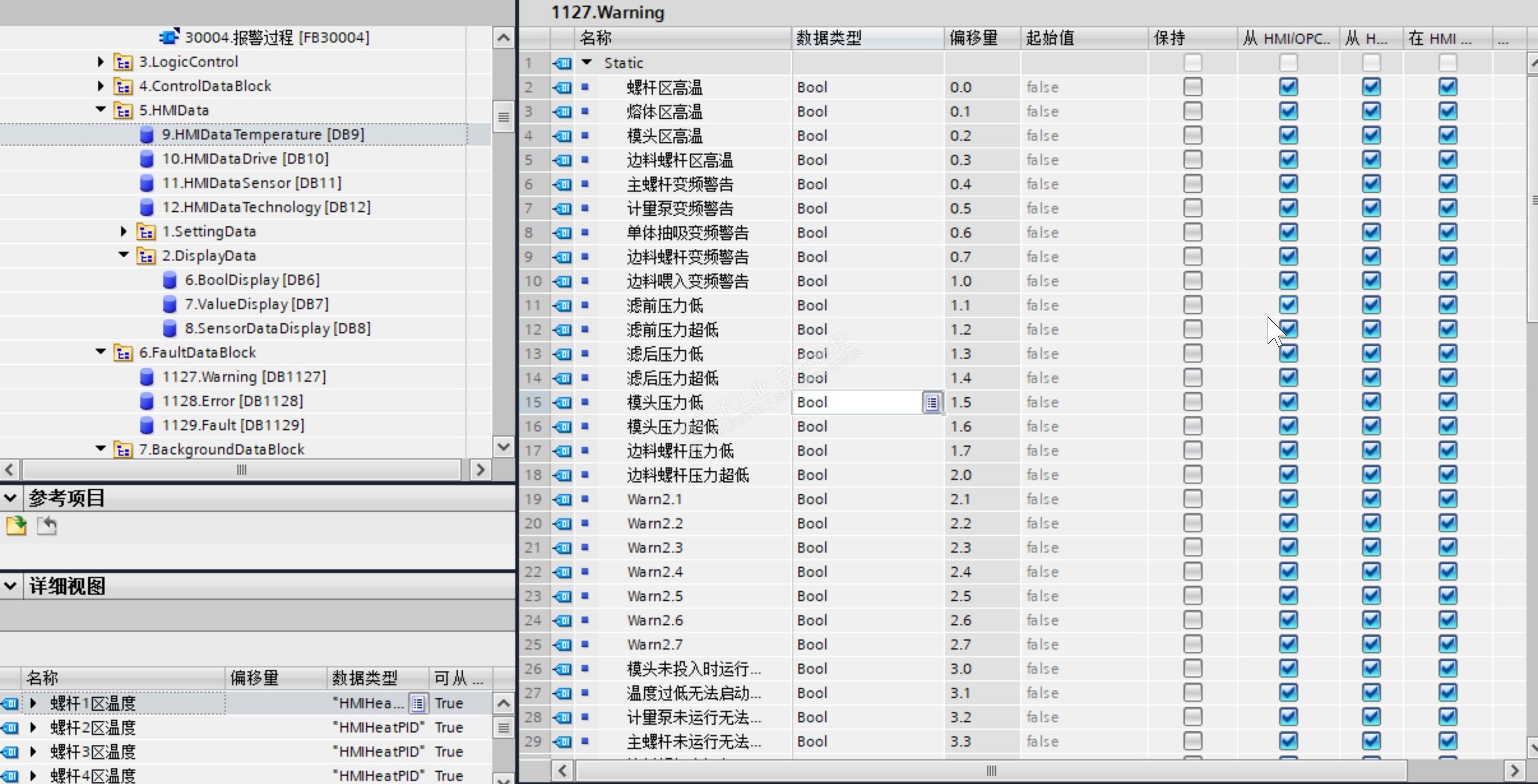
Task: Click the 8.SensorDataDisplay DB icon
Action: point(169,328)
